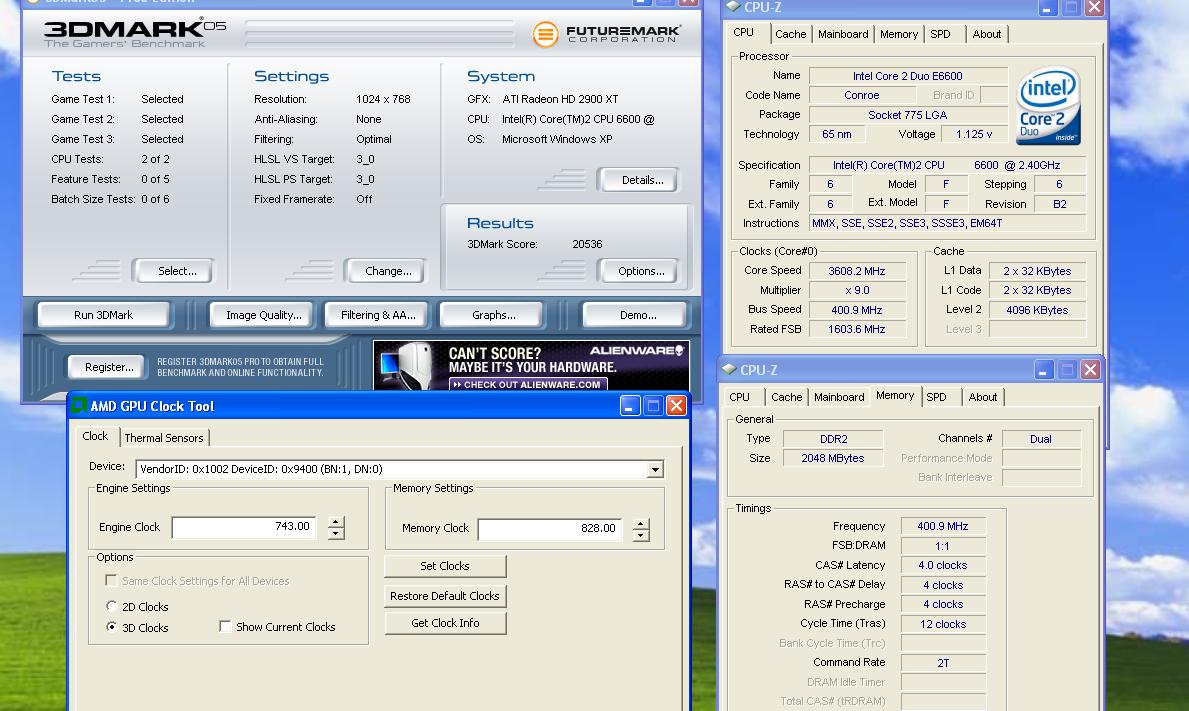1189x711 pixels.
Task: Open Filtering & AA settings
Action: [x=378, y=315]
